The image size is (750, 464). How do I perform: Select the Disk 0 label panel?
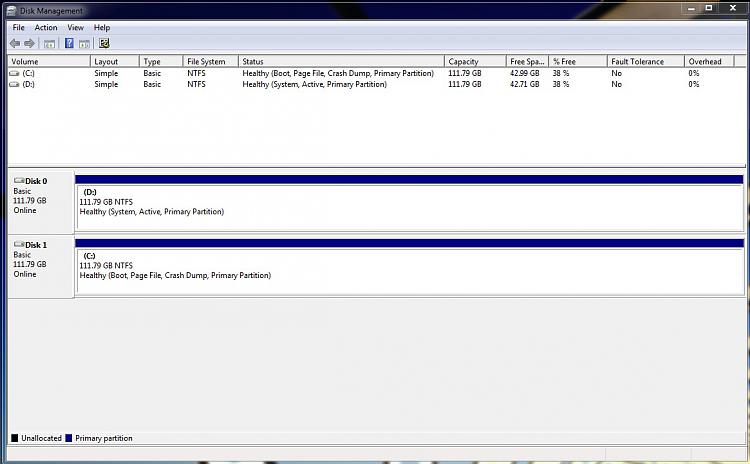click(41, 202)
